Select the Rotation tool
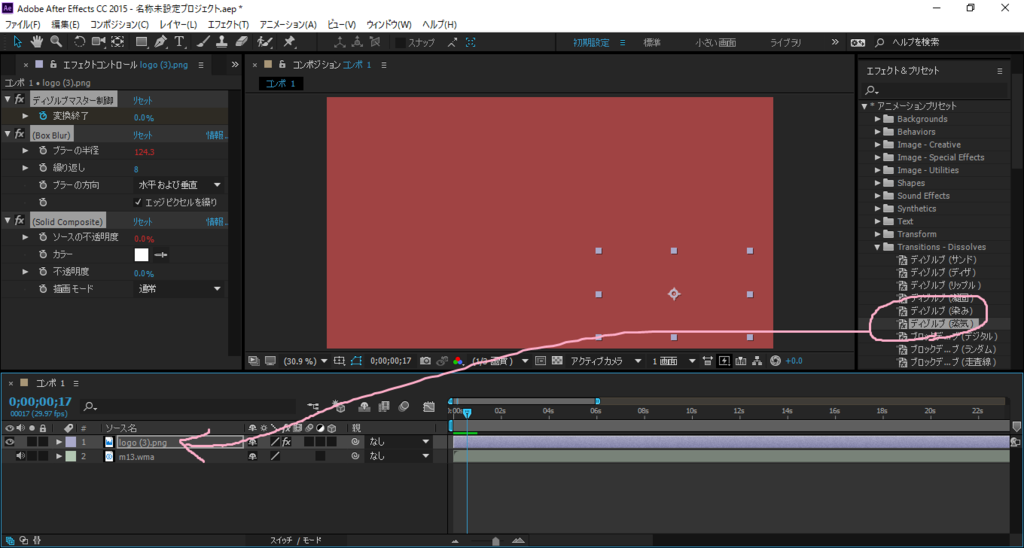This screenshot has width=1024, height=548. 79,42
